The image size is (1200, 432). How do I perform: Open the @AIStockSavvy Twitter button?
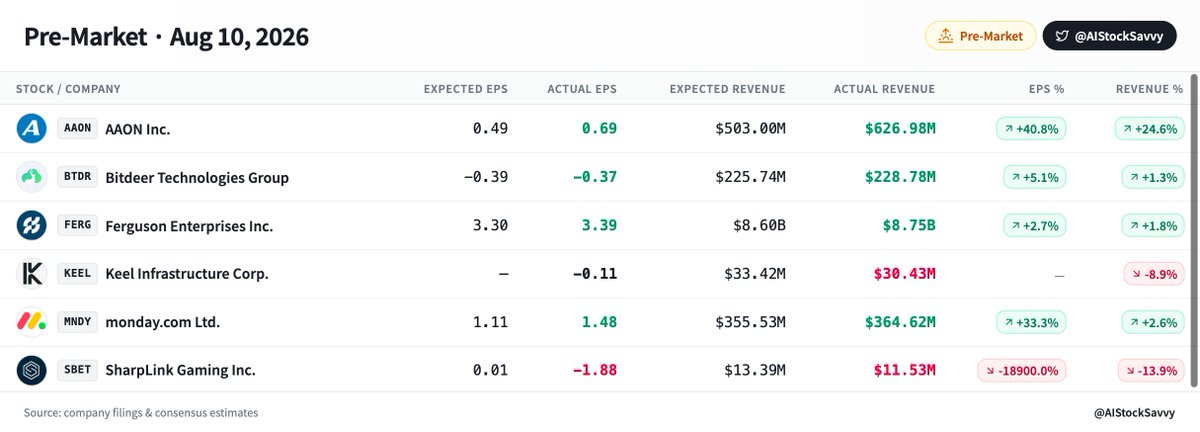pyautogui.click(x=1112, y=36)
